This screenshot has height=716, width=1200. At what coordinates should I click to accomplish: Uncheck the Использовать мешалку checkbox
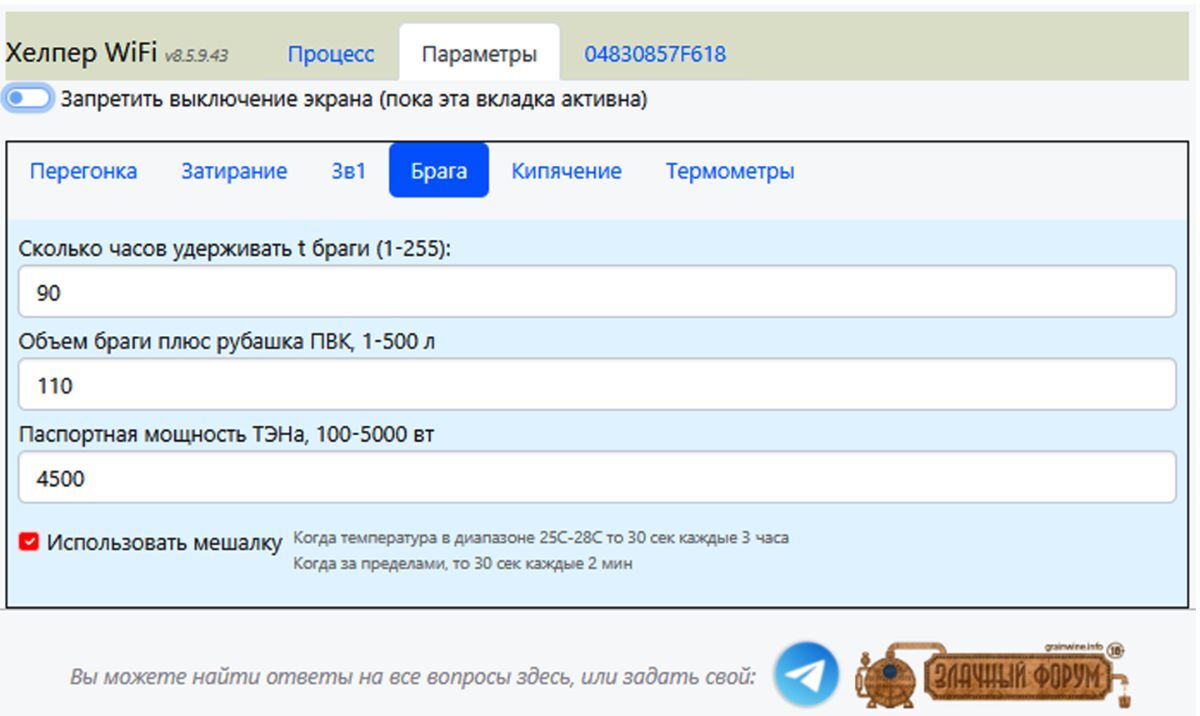29,542
